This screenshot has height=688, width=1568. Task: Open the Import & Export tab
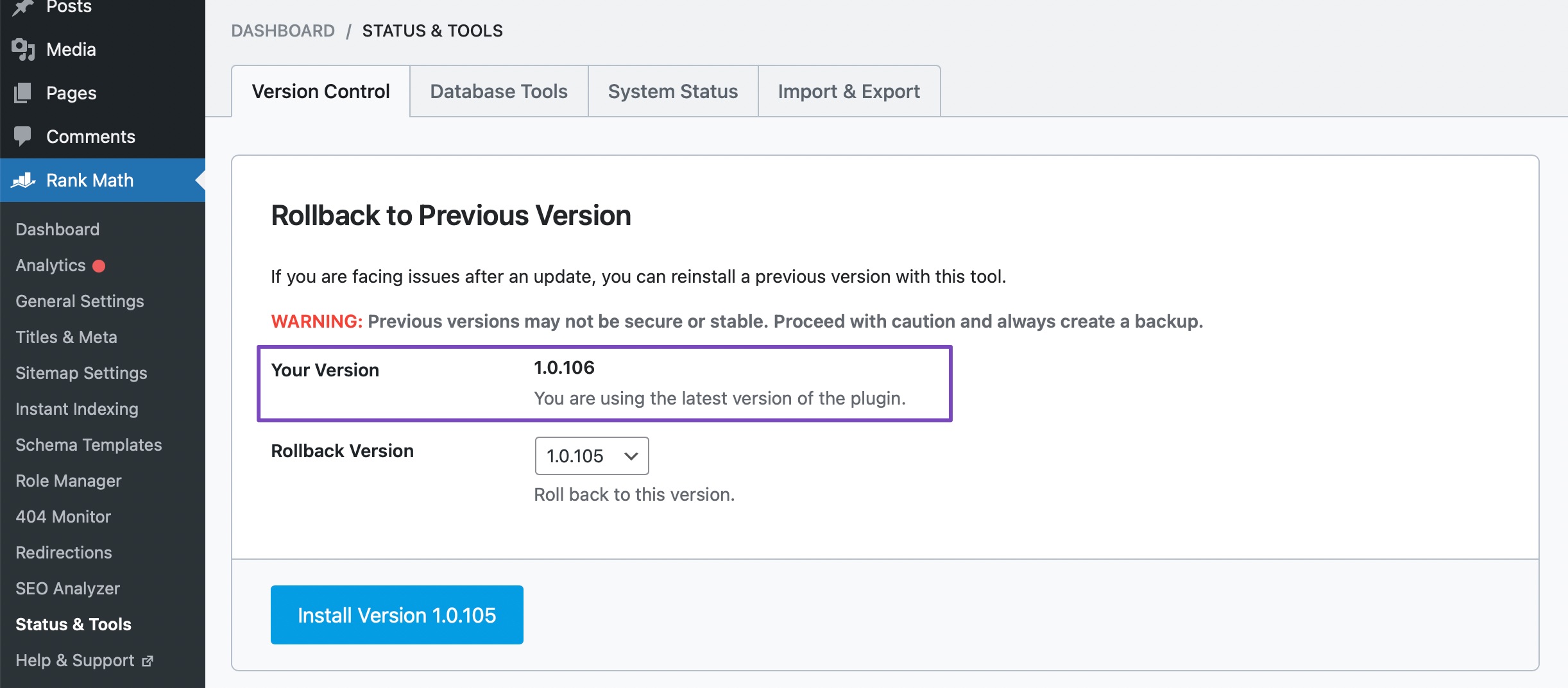pyautogui.click(x=849, y=91)
